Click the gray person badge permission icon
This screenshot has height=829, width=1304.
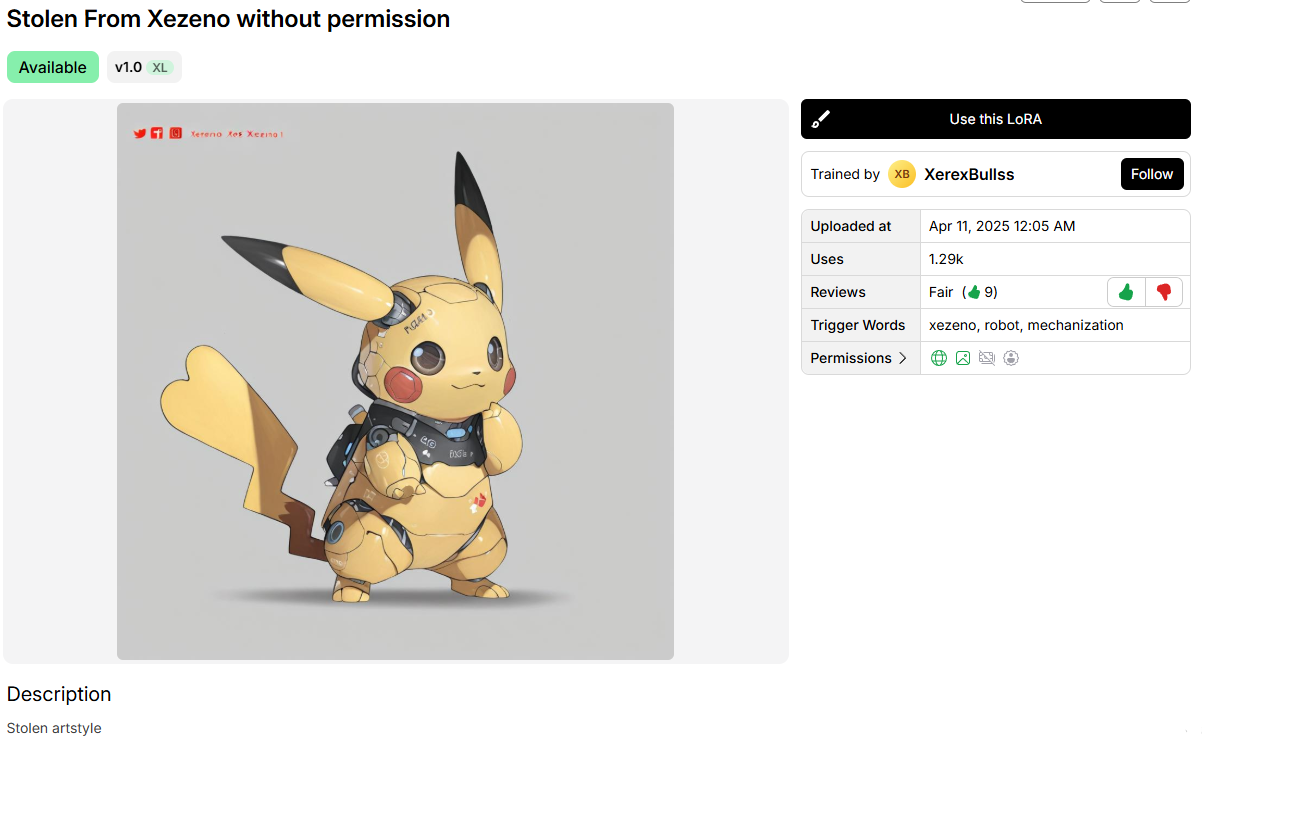tap(1011, 358)
